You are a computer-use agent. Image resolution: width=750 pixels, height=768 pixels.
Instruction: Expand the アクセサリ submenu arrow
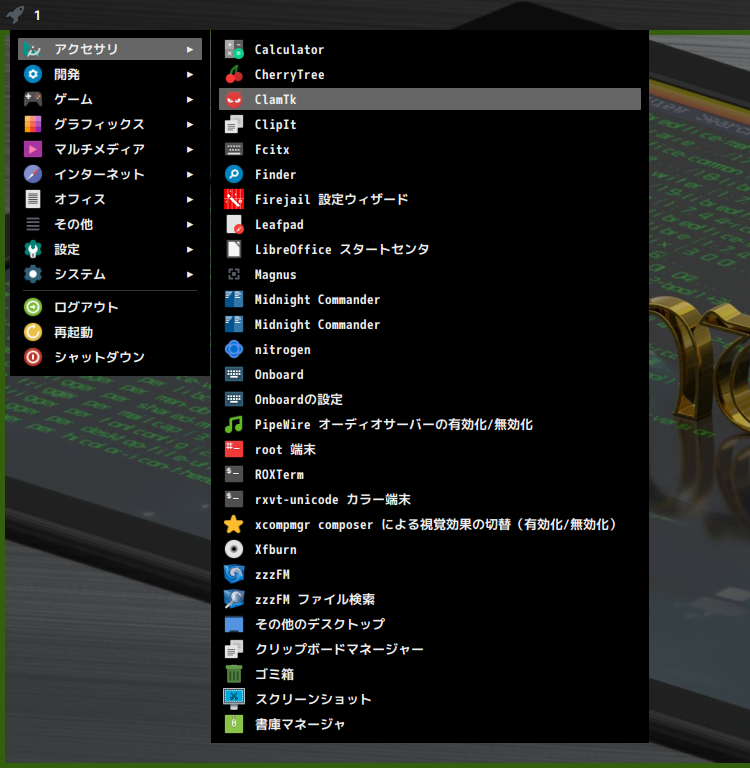click(190, 49)
